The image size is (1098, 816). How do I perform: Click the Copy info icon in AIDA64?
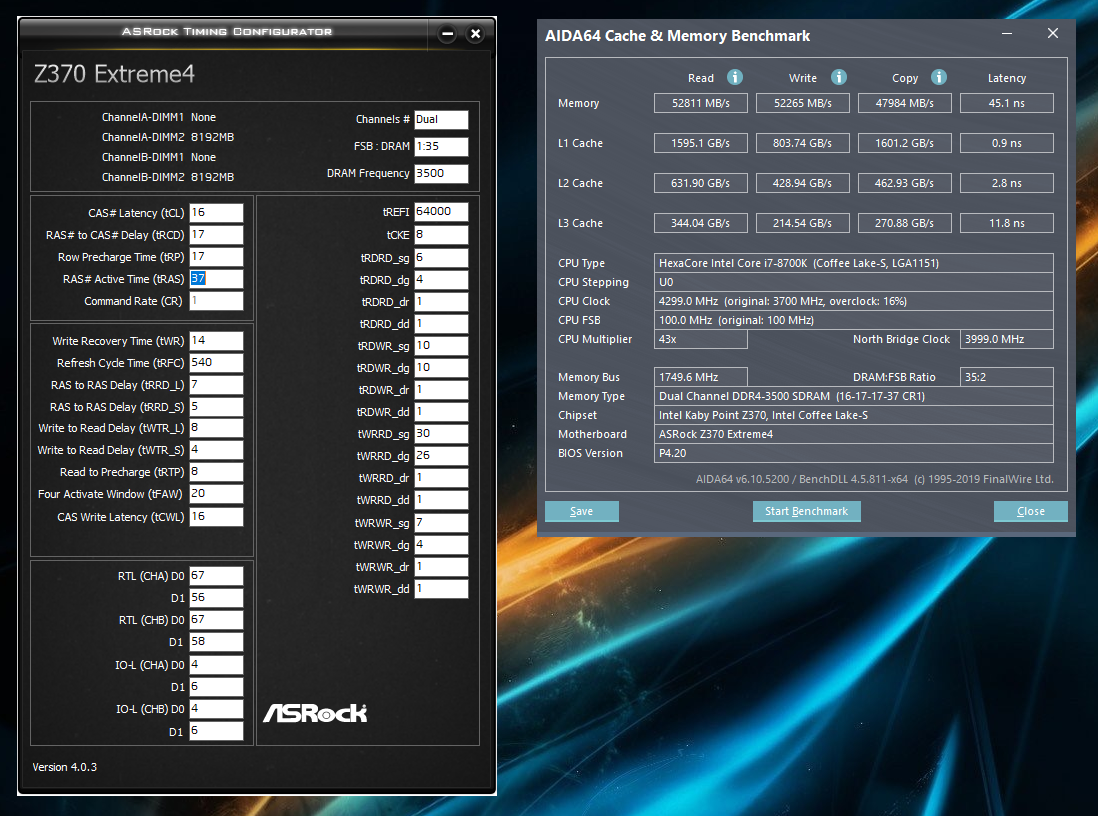pos(939,77)
